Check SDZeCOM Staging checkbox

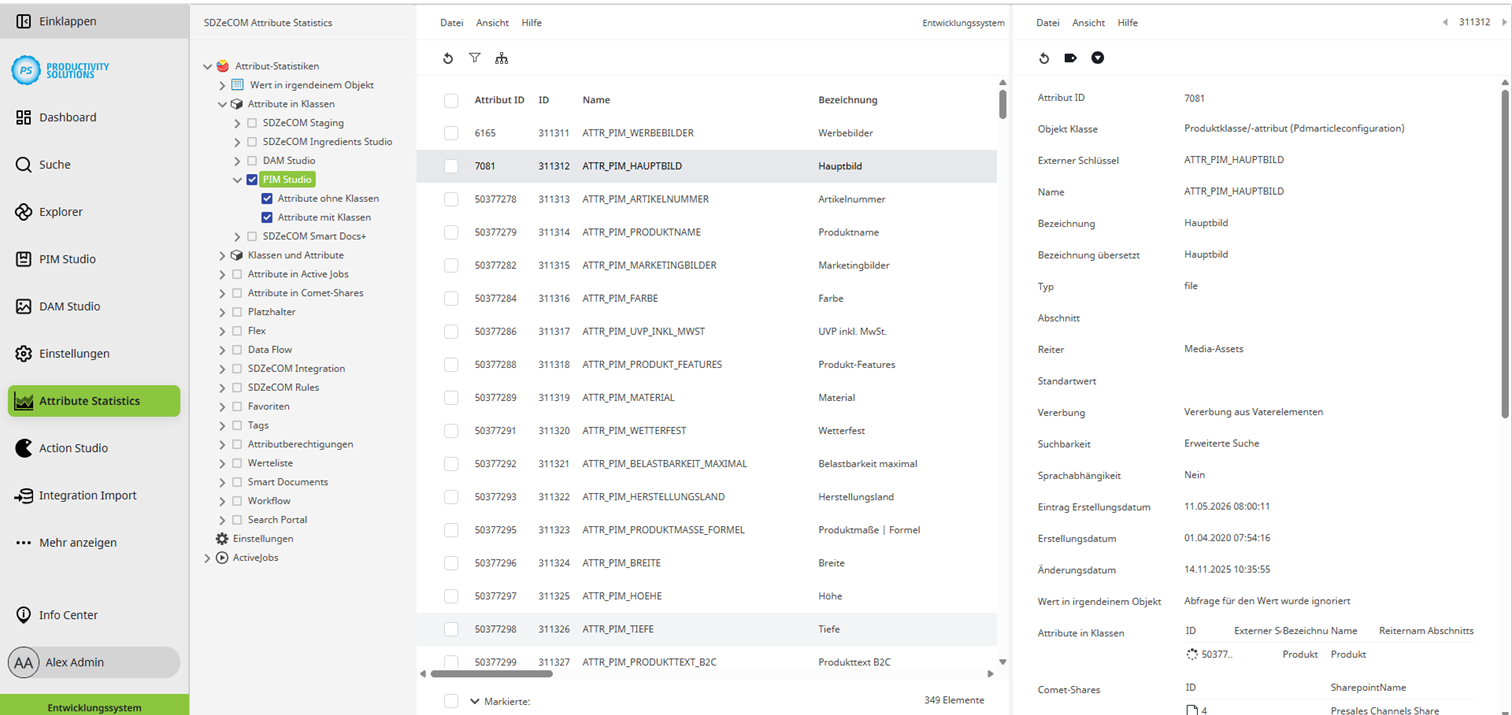pos(252,123)
